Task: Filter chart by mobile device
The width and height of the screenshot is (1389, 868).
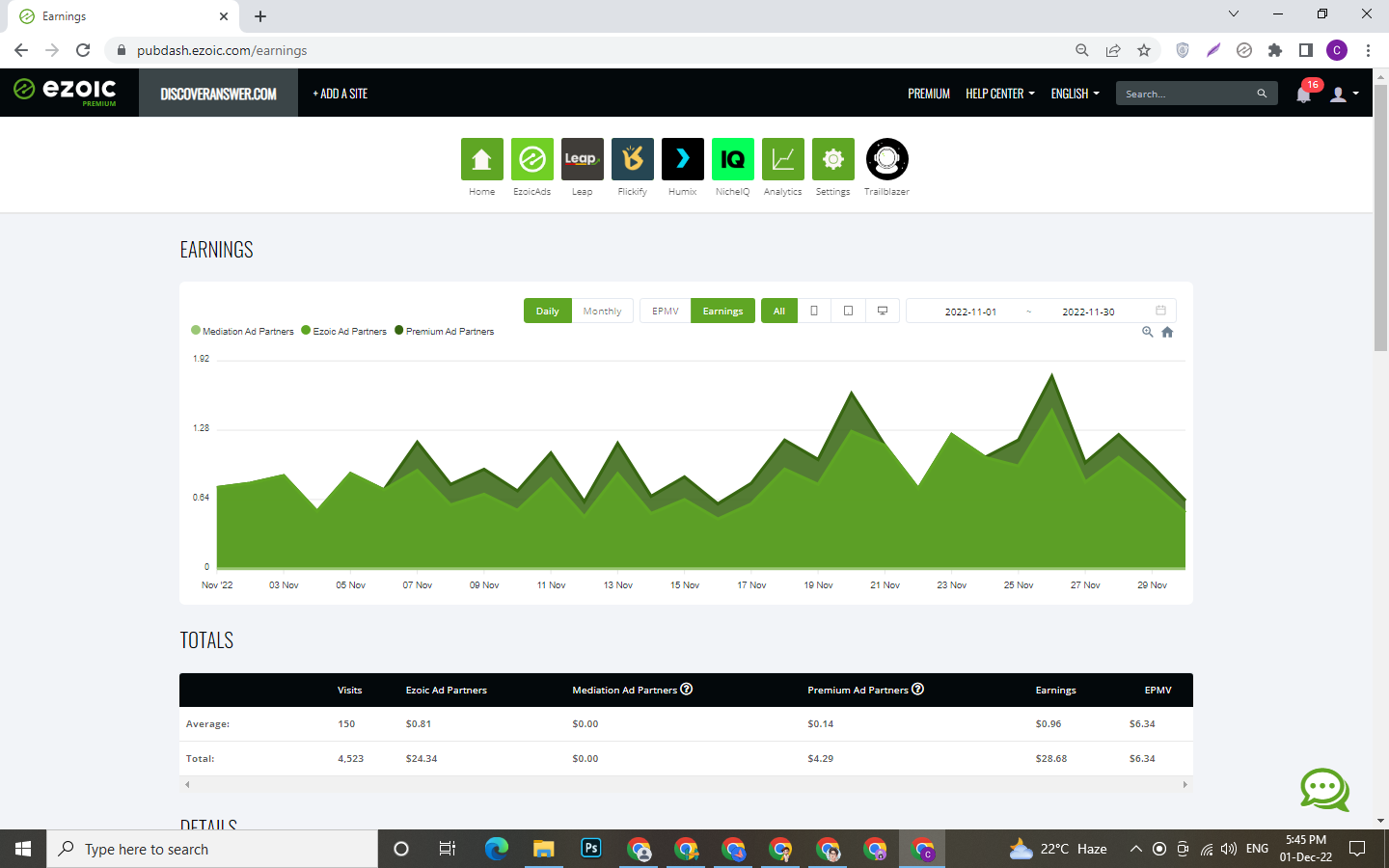Action: click(x=814, y=311)
